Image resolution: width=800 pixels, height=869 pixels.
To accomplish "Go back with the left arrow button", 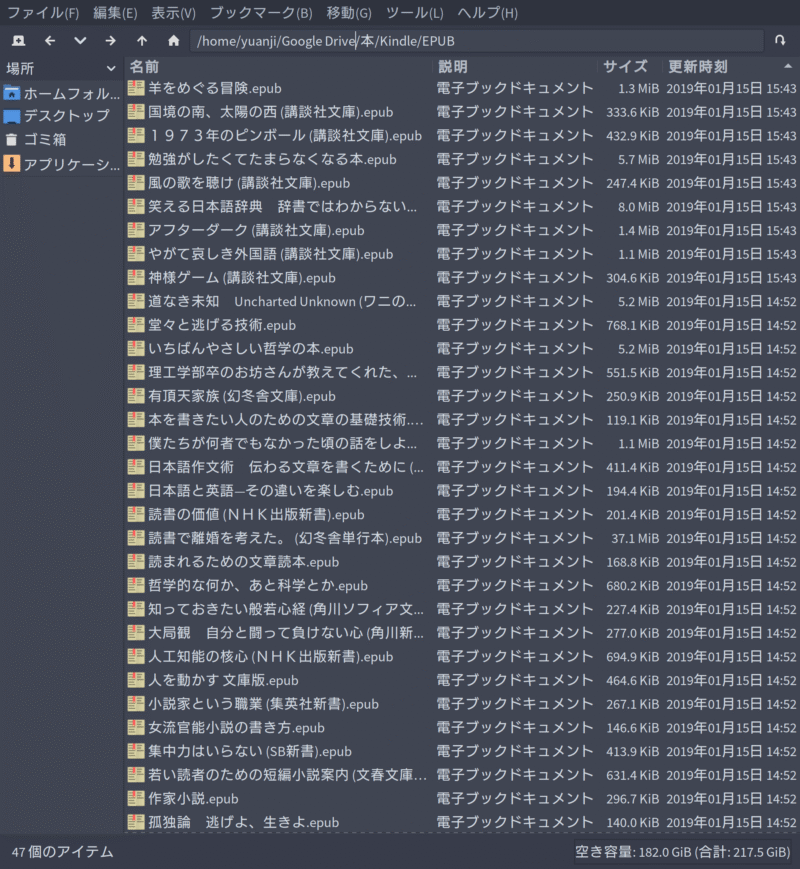I will tap(50, 41).
